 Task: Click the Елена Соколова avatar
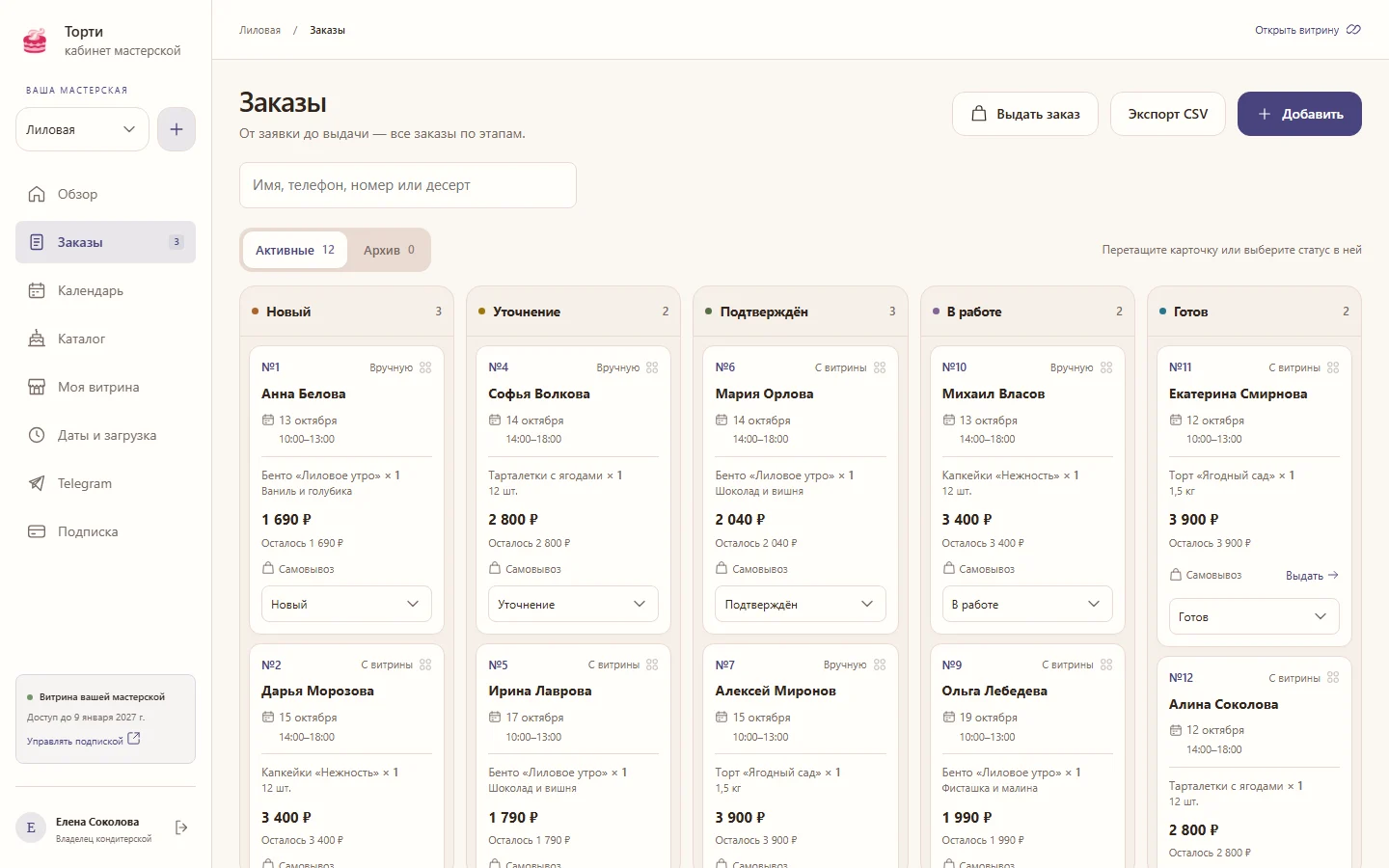tap(31, 827)
